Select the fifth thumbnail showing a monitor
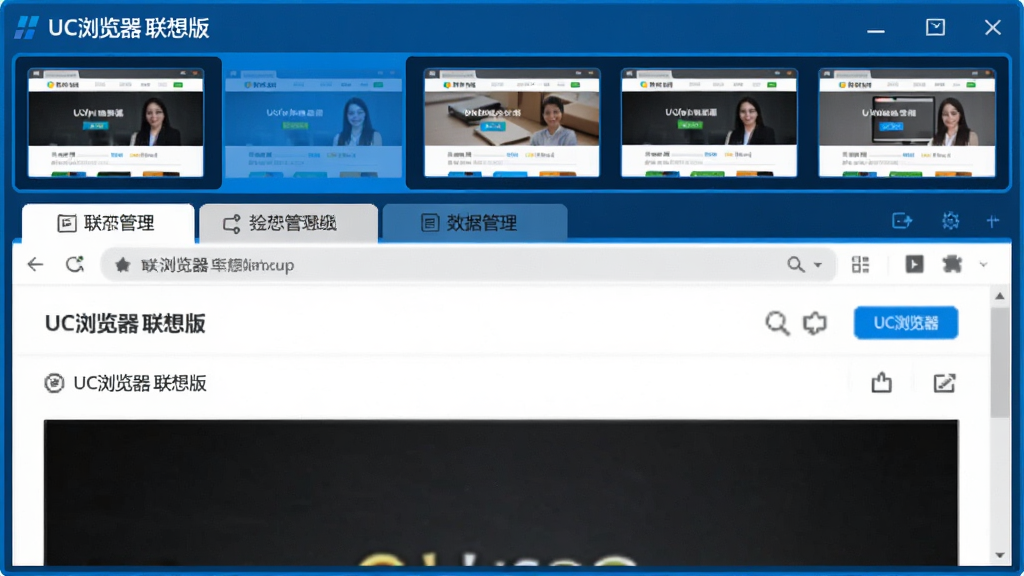 tap(907, 123)
